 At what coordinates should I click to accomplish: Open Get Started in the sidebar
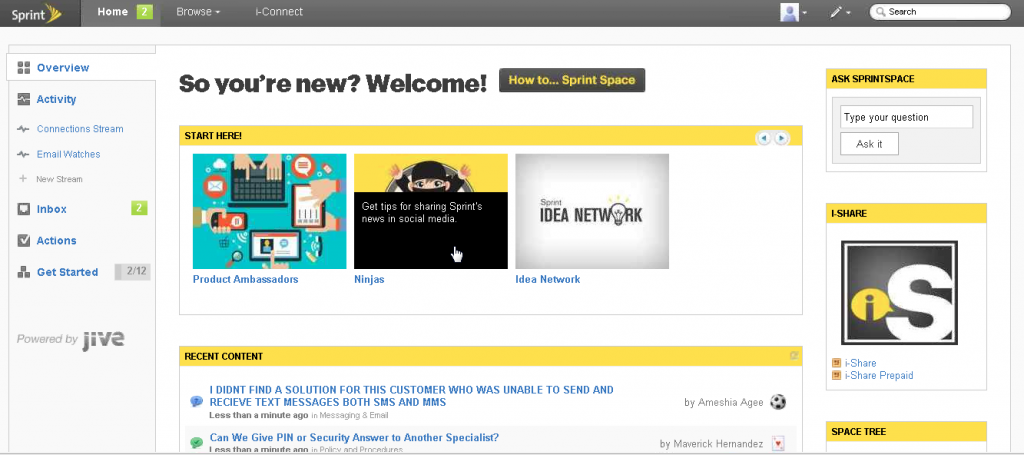click(67, 272)
